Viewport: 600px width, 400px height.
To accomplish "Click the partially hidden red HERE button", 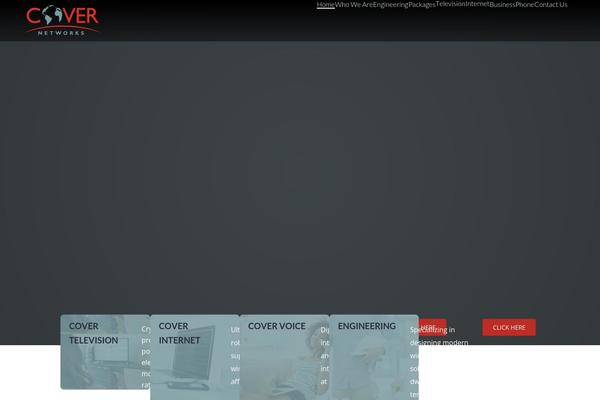I will [432, 328].
